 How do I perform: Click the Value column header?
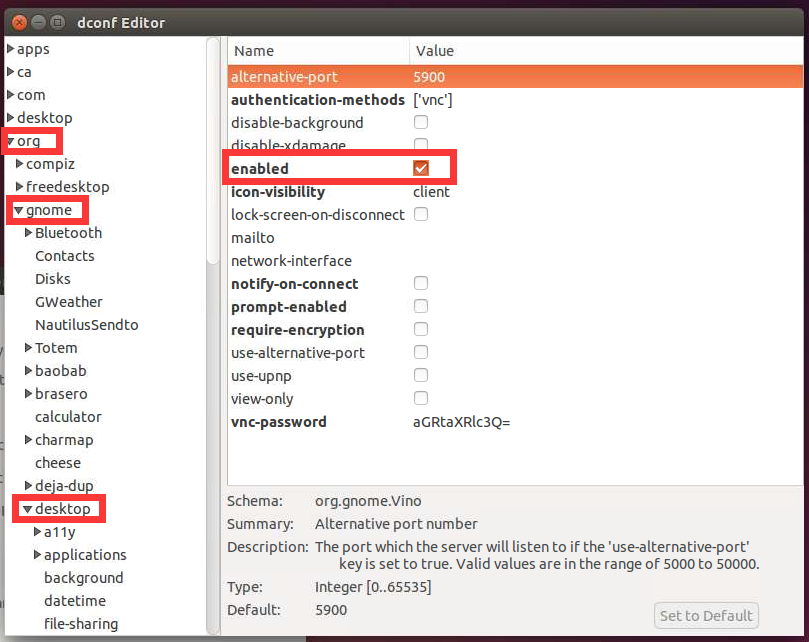(x=606, y=51)
